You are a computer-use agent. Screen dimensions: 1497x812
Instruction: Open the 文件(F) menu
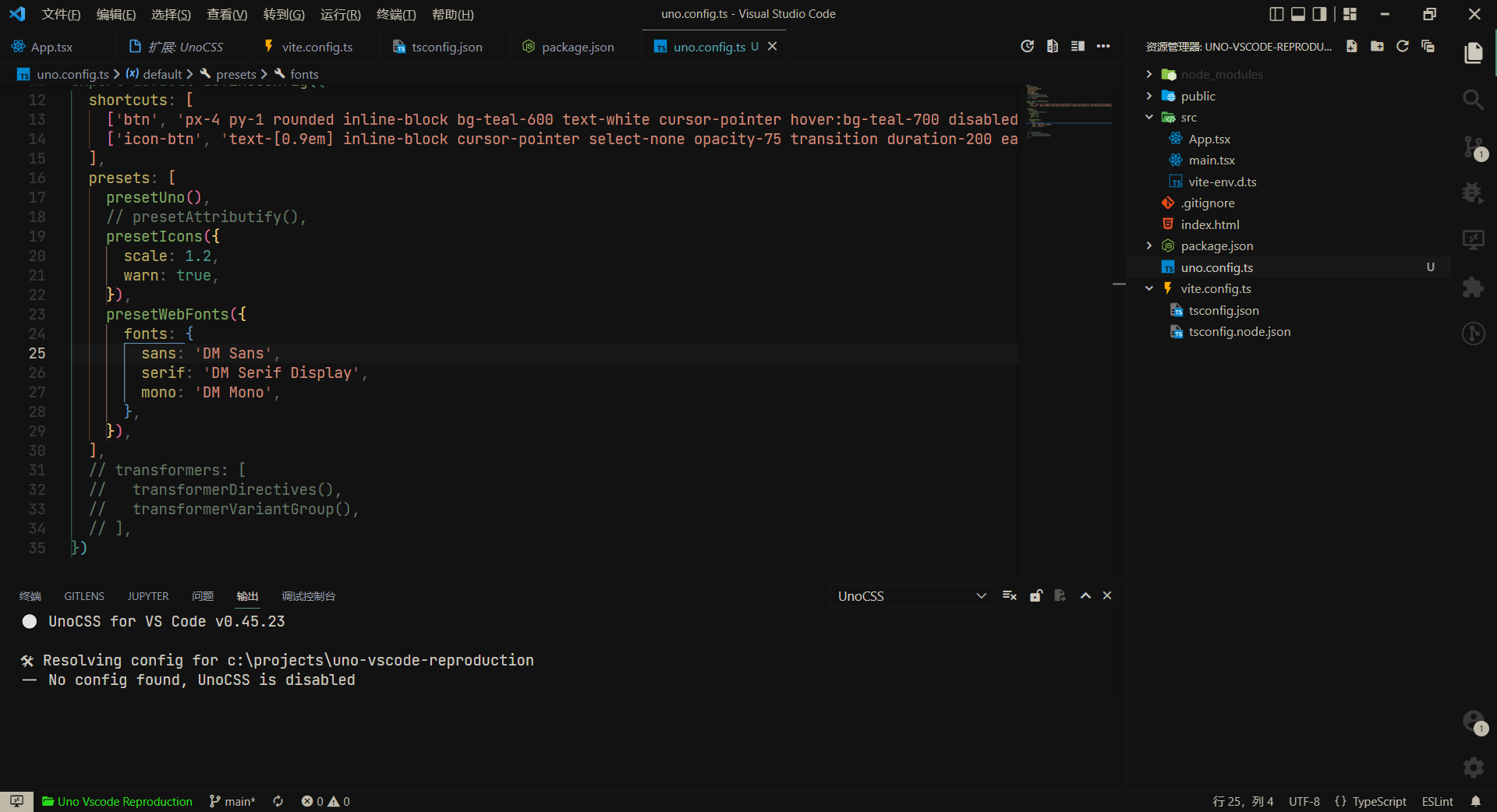coord(61,14)
